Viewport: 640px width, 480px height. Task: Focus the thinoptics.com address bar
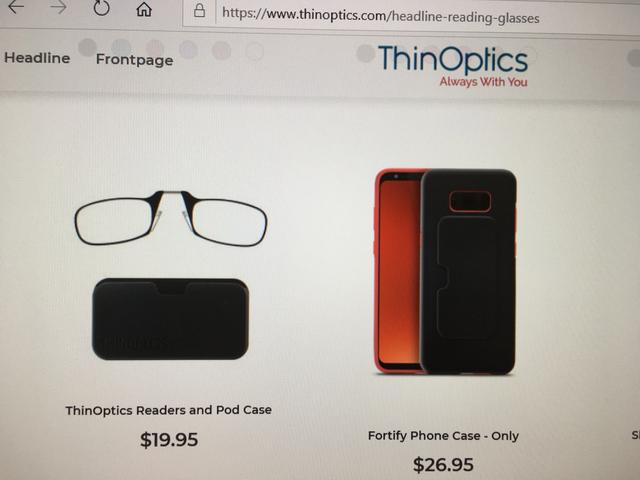click(410, 16)
